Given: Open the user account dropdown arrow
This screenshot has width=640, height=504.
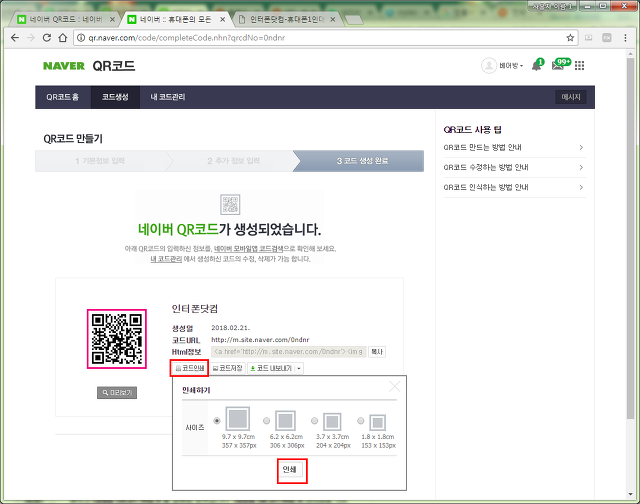Looking at the screenshot, I should click(x=522, y=66).
